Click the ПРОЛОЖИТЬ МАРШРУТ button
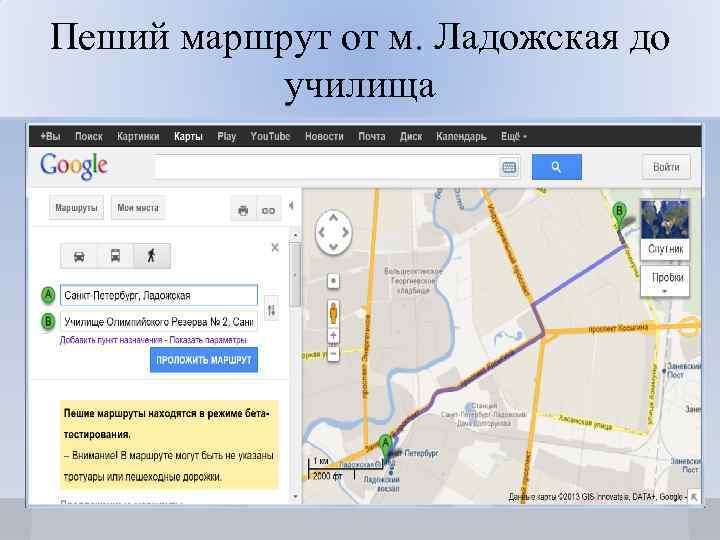The width and height of the screenshot is (720, 540). [x=204, y=360]
